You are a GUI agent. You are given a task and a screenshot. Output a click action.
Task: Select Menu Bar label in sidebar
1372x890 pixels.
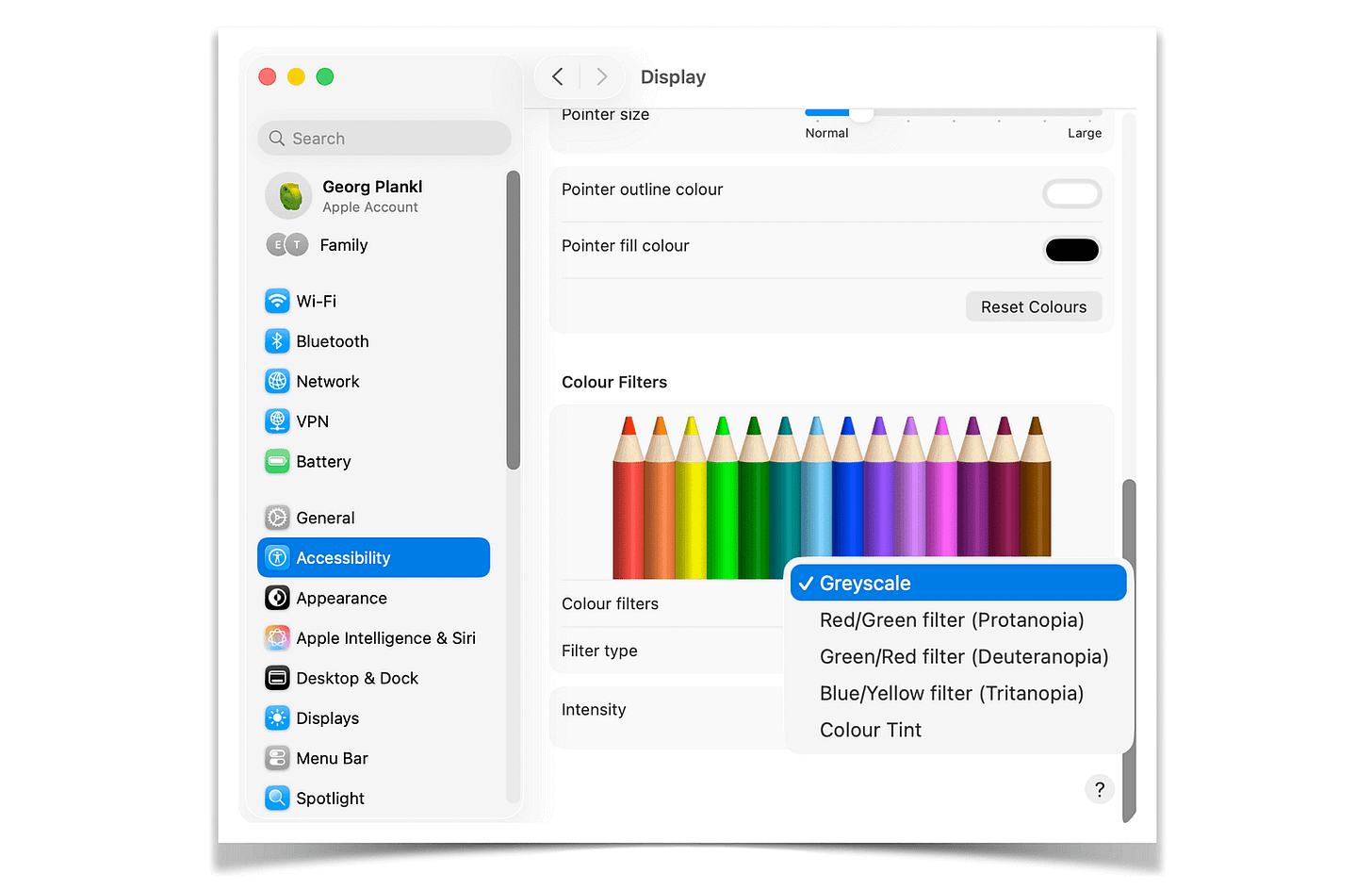(332, 758)
